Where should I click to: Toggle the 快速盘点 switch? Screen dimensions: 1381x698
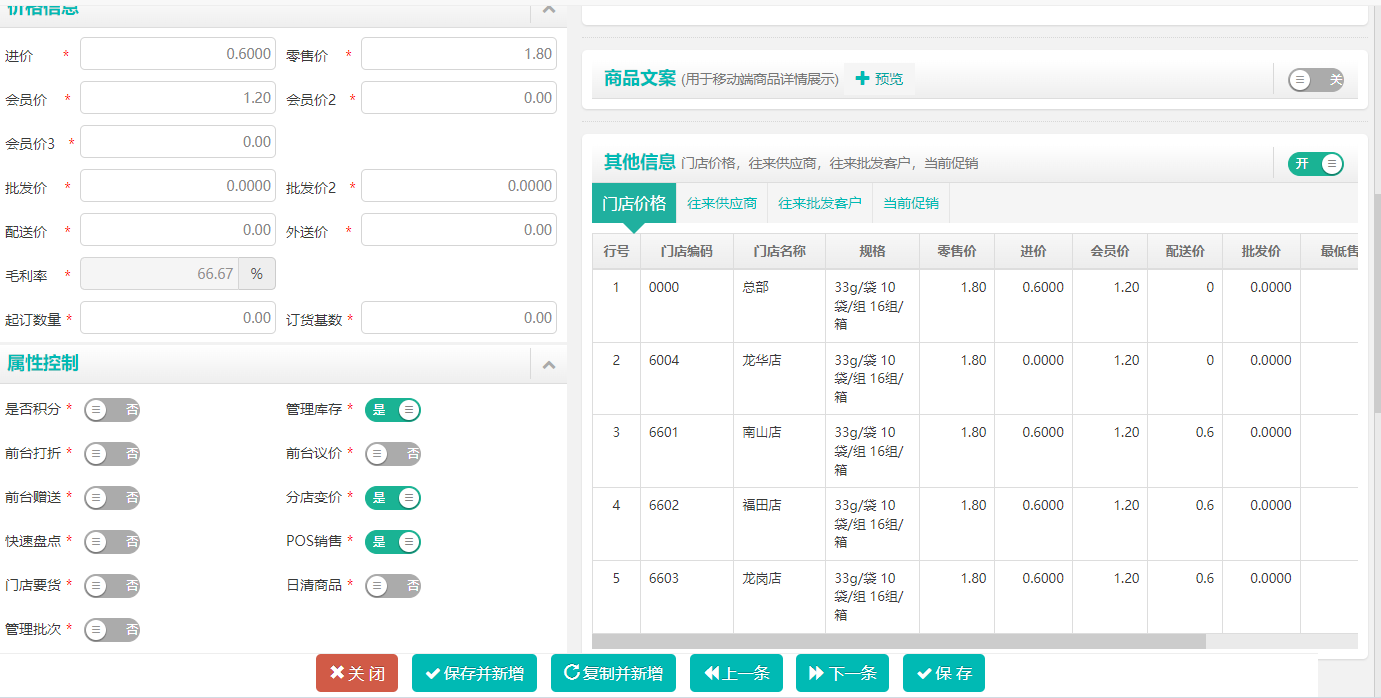click(112, 541)
